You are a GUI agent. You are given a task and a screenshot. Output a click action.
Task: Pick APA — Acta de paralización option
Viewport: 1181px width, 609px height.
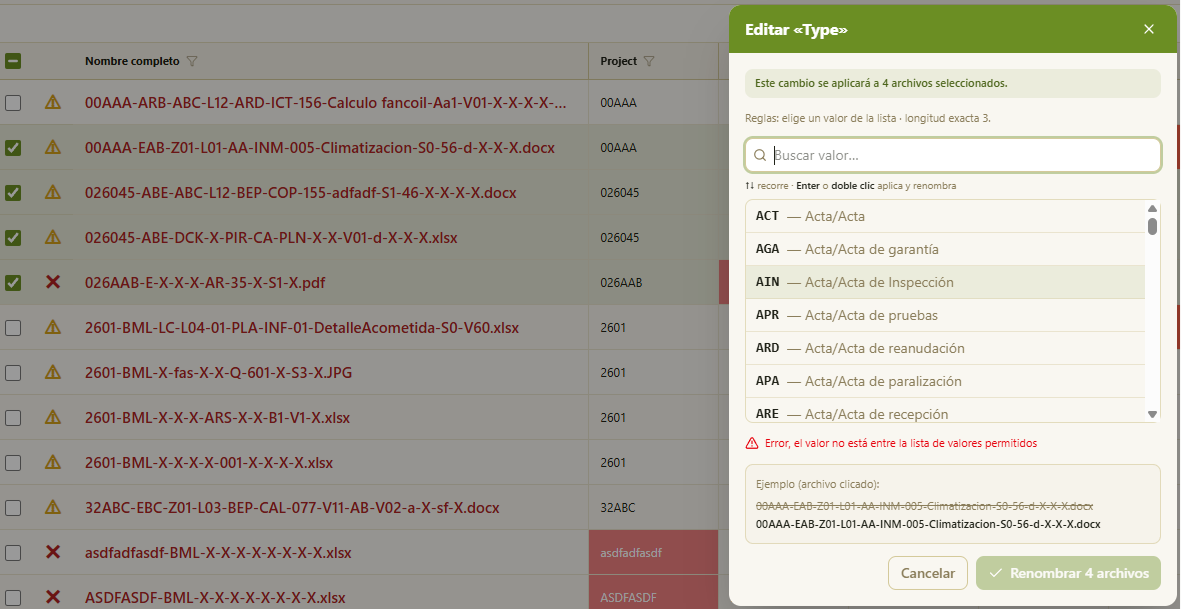pyautogui.click(x=944, y=382)
